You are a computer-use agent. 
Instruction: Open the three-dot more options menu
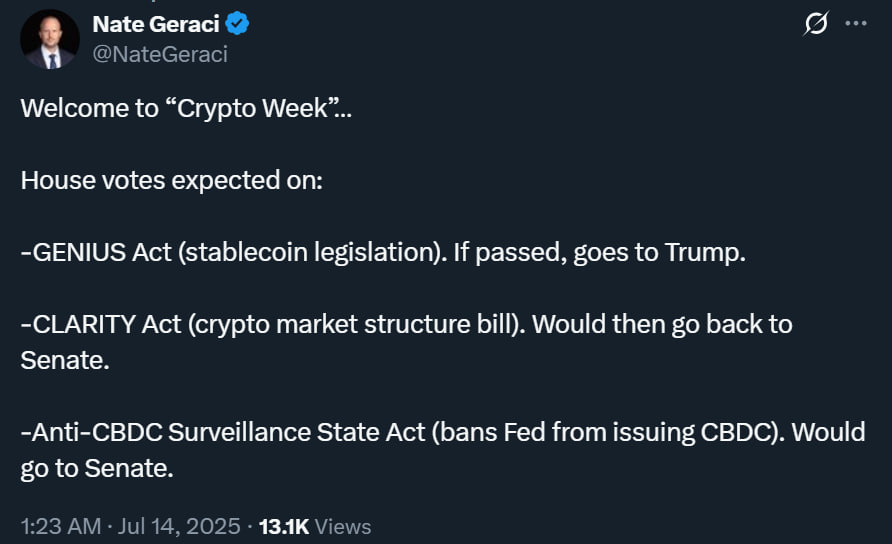[856, 23]
